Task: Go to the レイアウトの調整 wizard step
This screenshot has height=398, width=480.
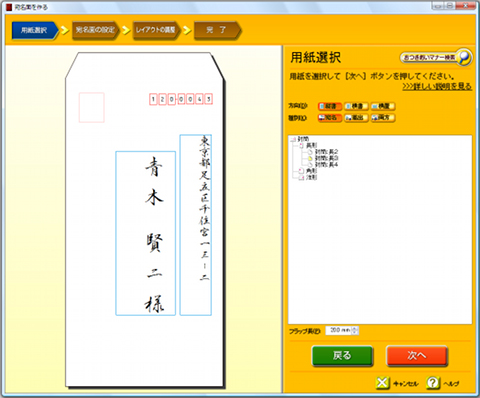Action: 156,30
